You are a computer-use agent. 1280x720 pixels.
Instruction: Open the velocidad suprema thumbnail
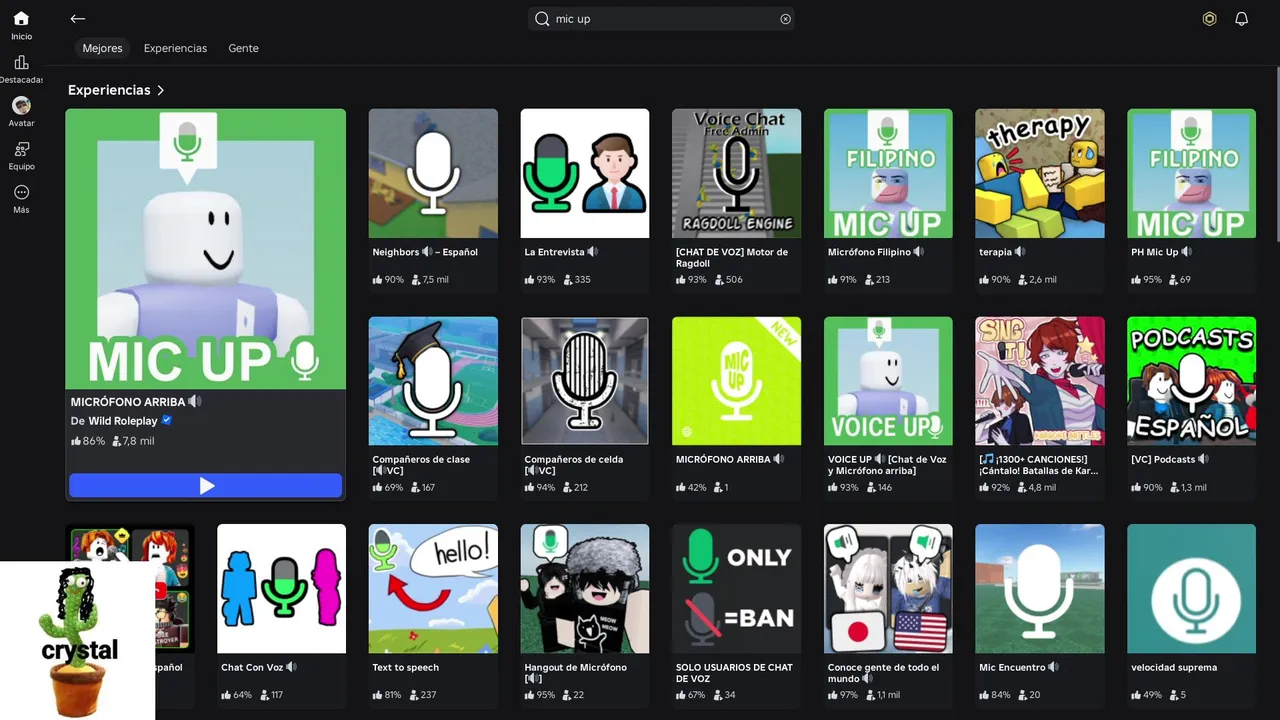tap(1192, 588)
